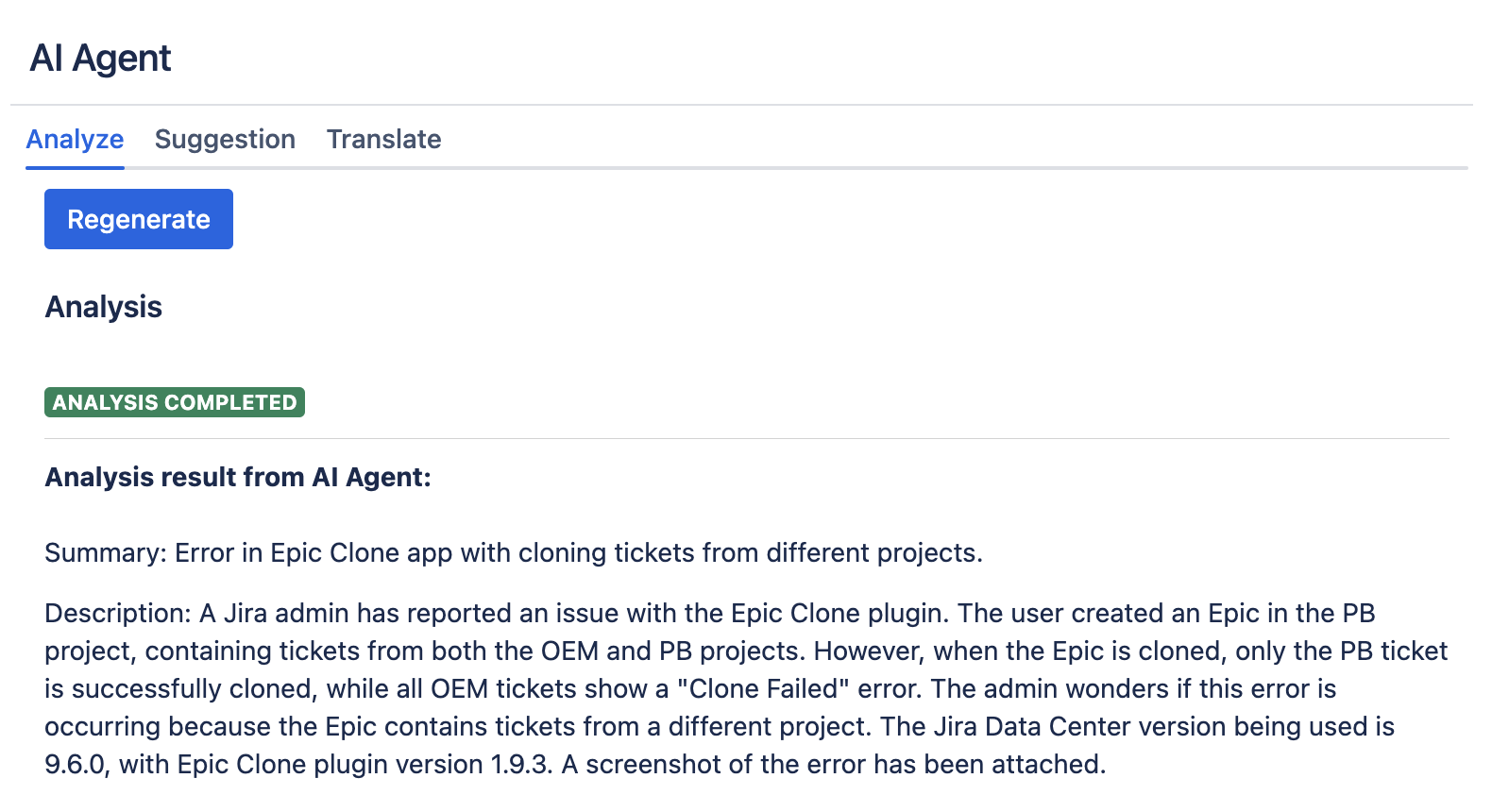This screenshot has height=812, width=1492.
Task: Click the AI Agent panel title
Action: tap(100, 59)
